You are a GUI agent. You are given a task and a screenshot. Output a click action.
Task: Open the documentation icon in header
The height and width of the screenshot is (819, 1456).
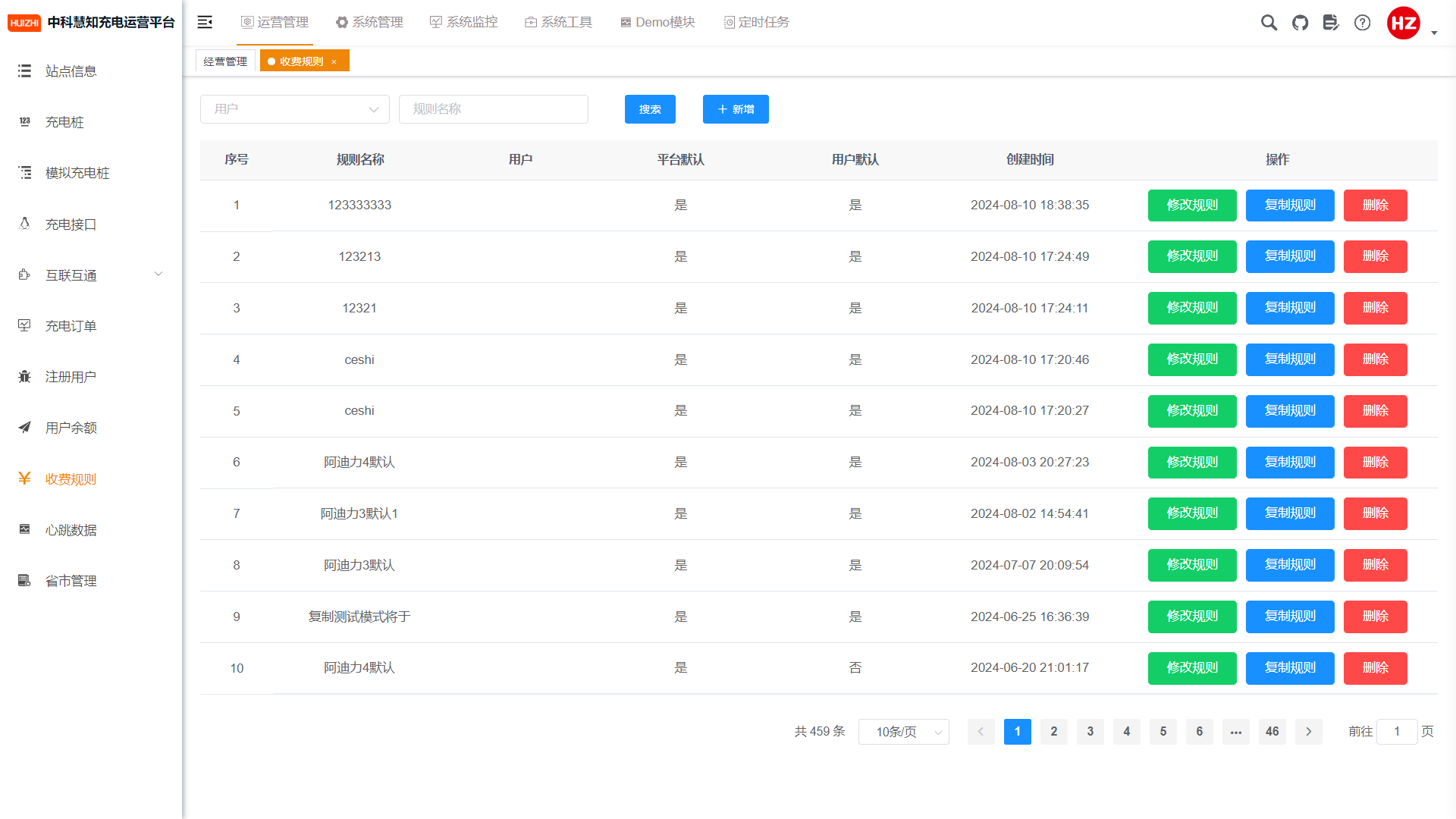click(1331, 23)
